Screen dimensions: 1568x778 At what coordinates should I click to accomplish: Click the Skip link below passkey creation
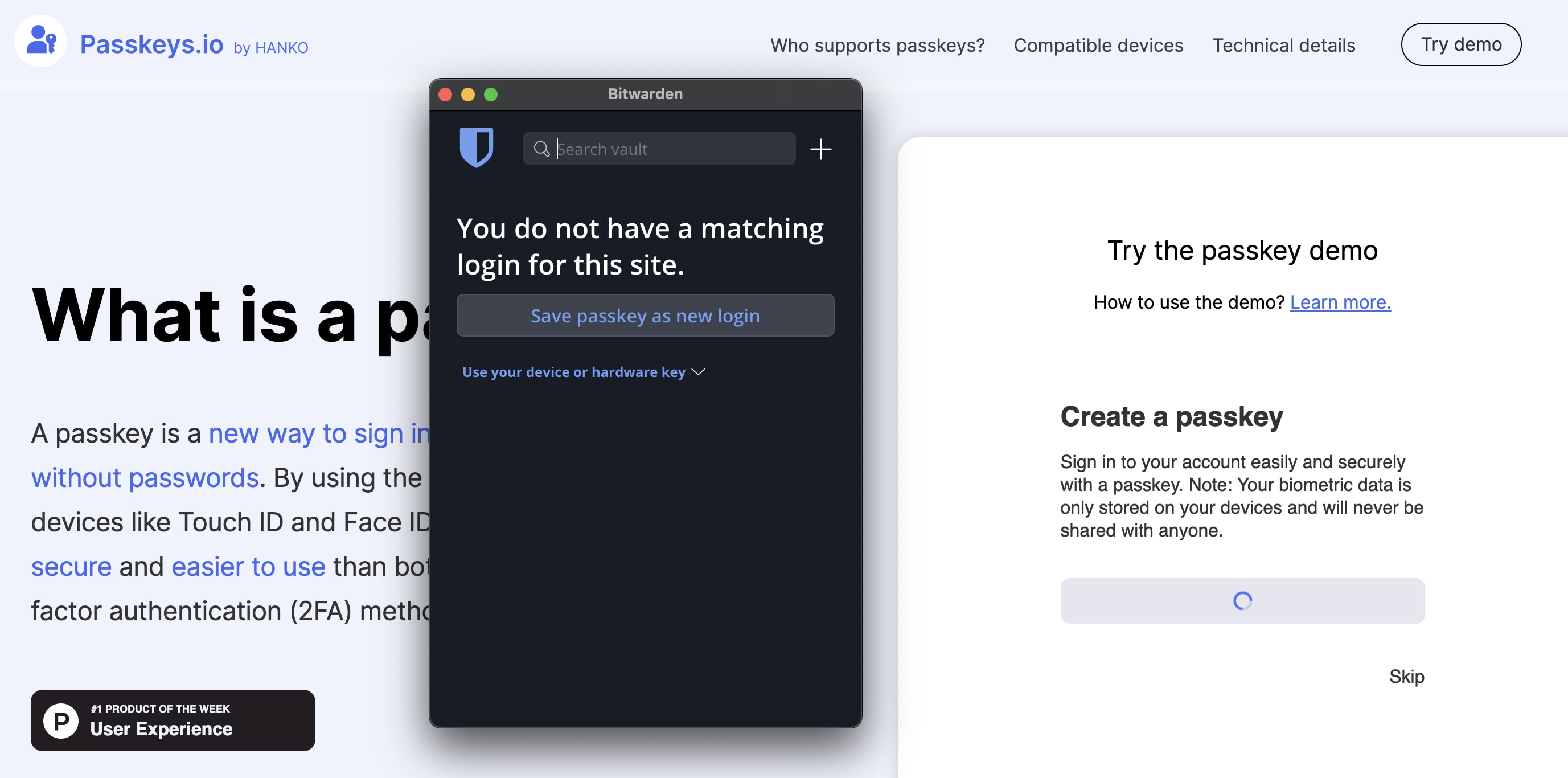tap(1406, 677)
